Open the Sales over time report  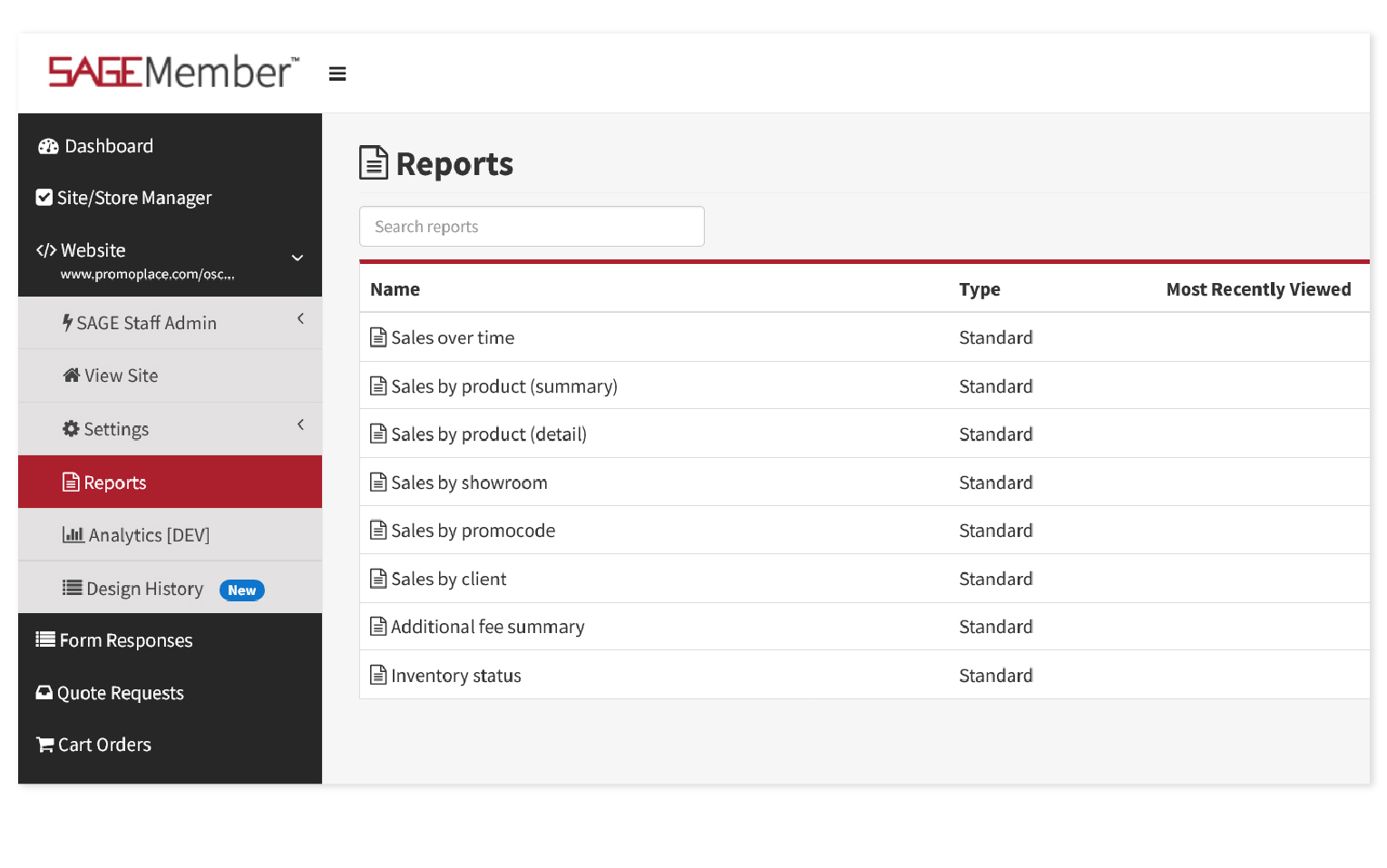452,337
